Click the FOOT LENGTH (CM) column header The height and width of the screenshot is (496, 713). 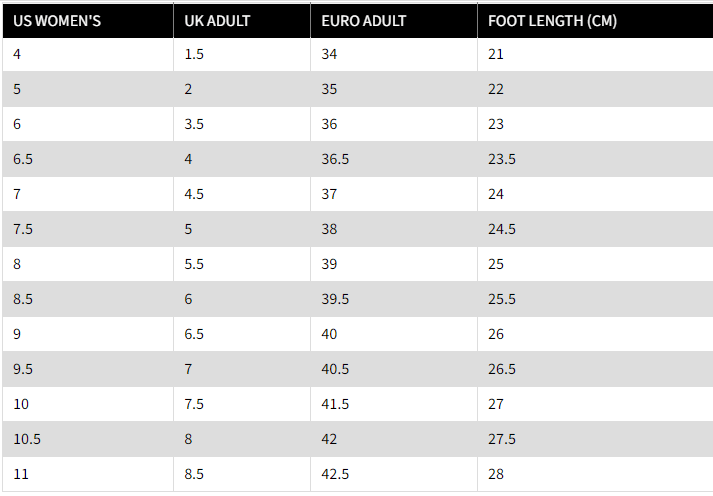595,21
